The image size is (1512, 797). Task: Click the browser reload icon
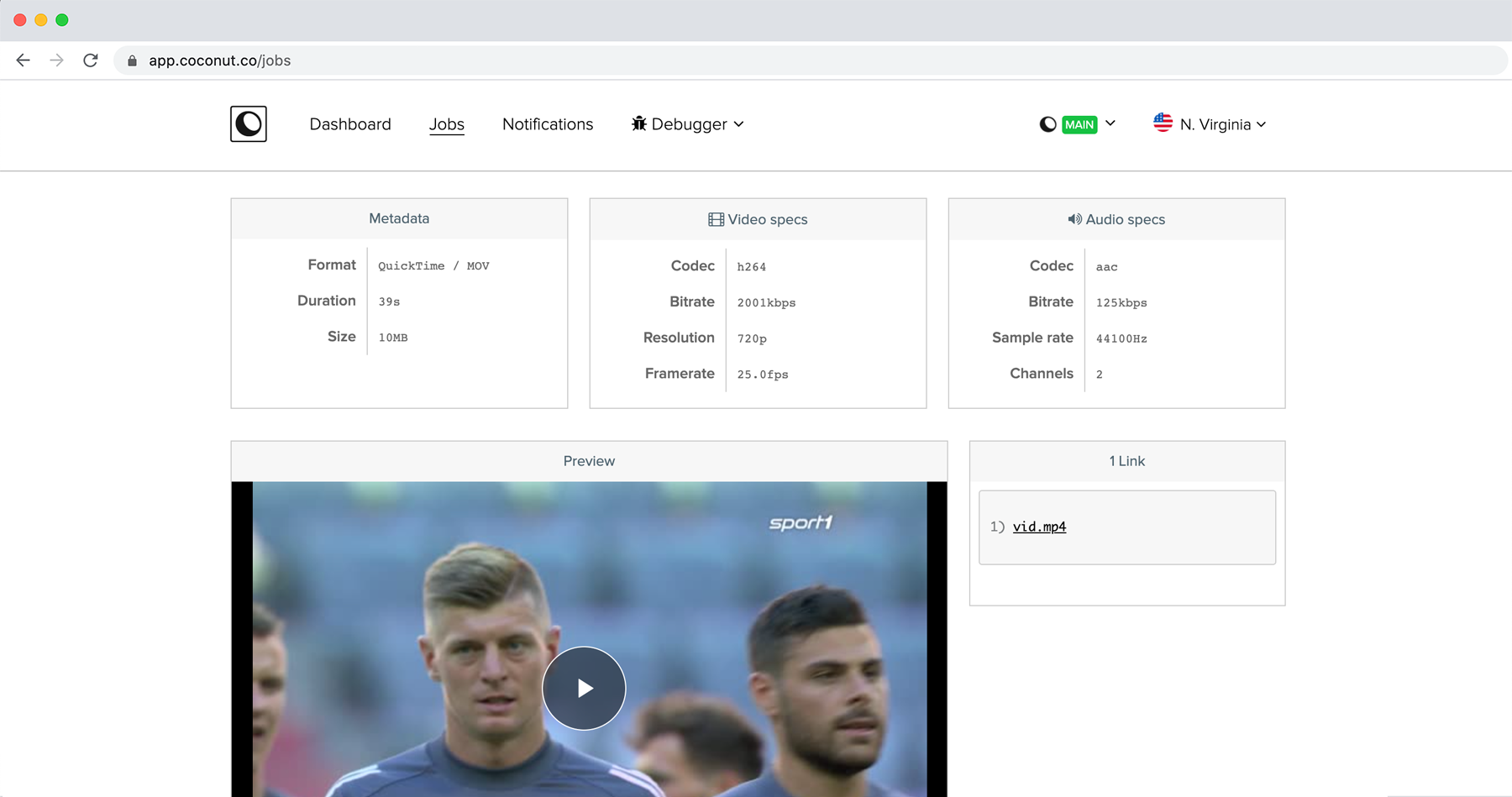[x=91, y=60]
